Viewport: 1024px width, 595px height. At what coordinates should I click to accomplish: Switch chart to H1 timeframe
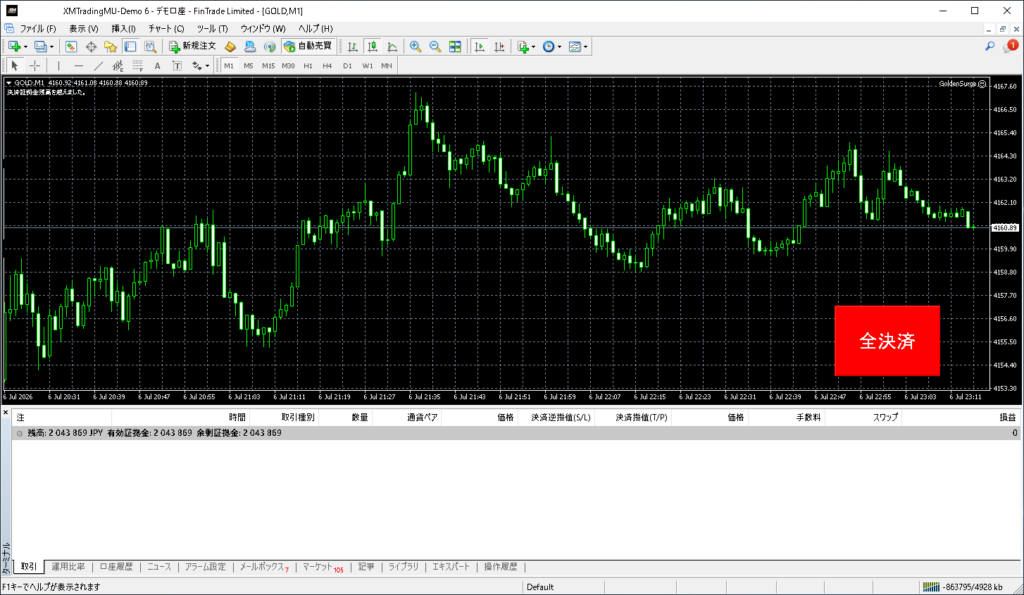[308, 66]
